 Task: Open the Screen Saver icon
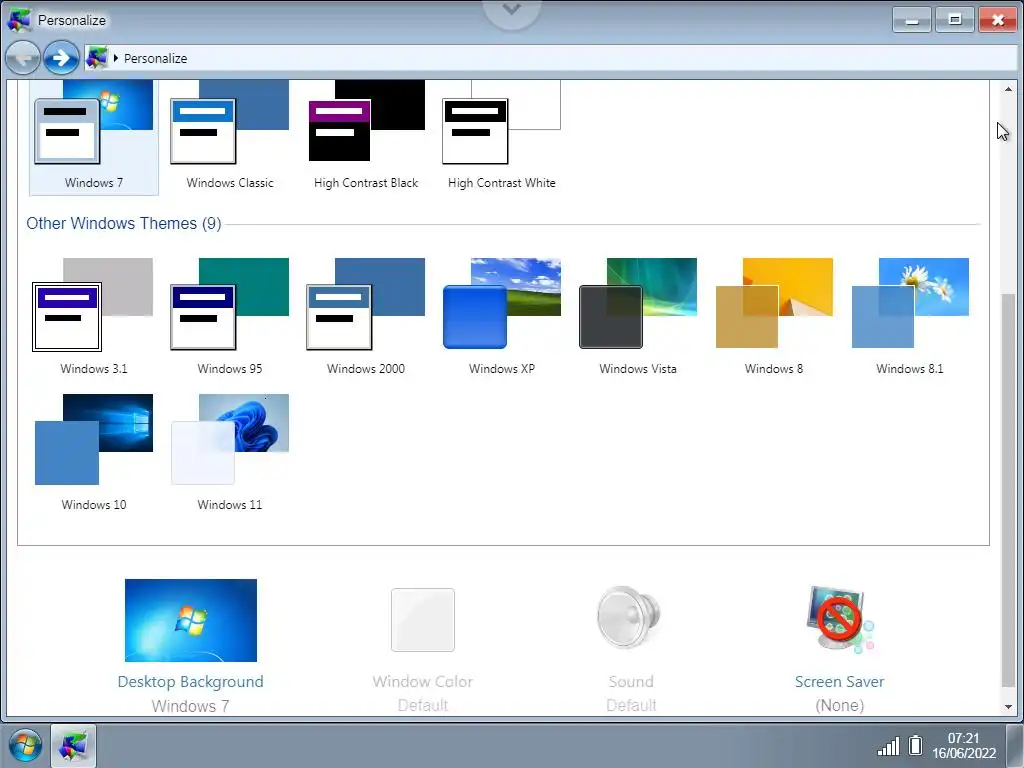point(840,619)
